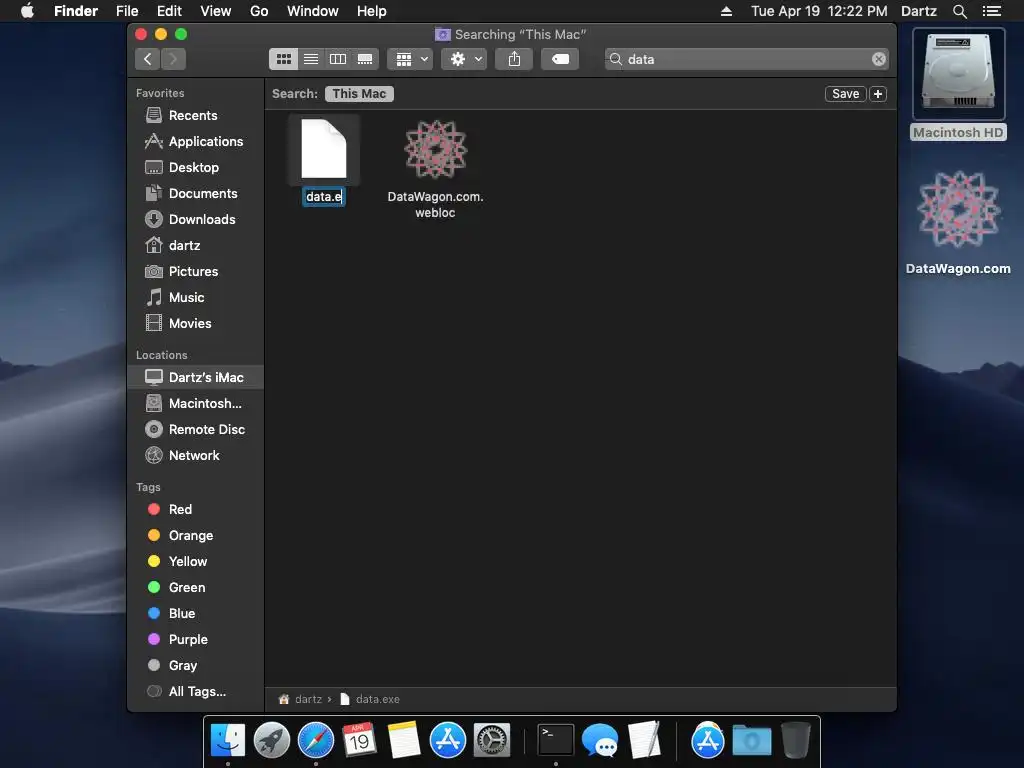Screen dimensions: 1024x768
Task: Switch to icon view
Action: coord(283,59)
